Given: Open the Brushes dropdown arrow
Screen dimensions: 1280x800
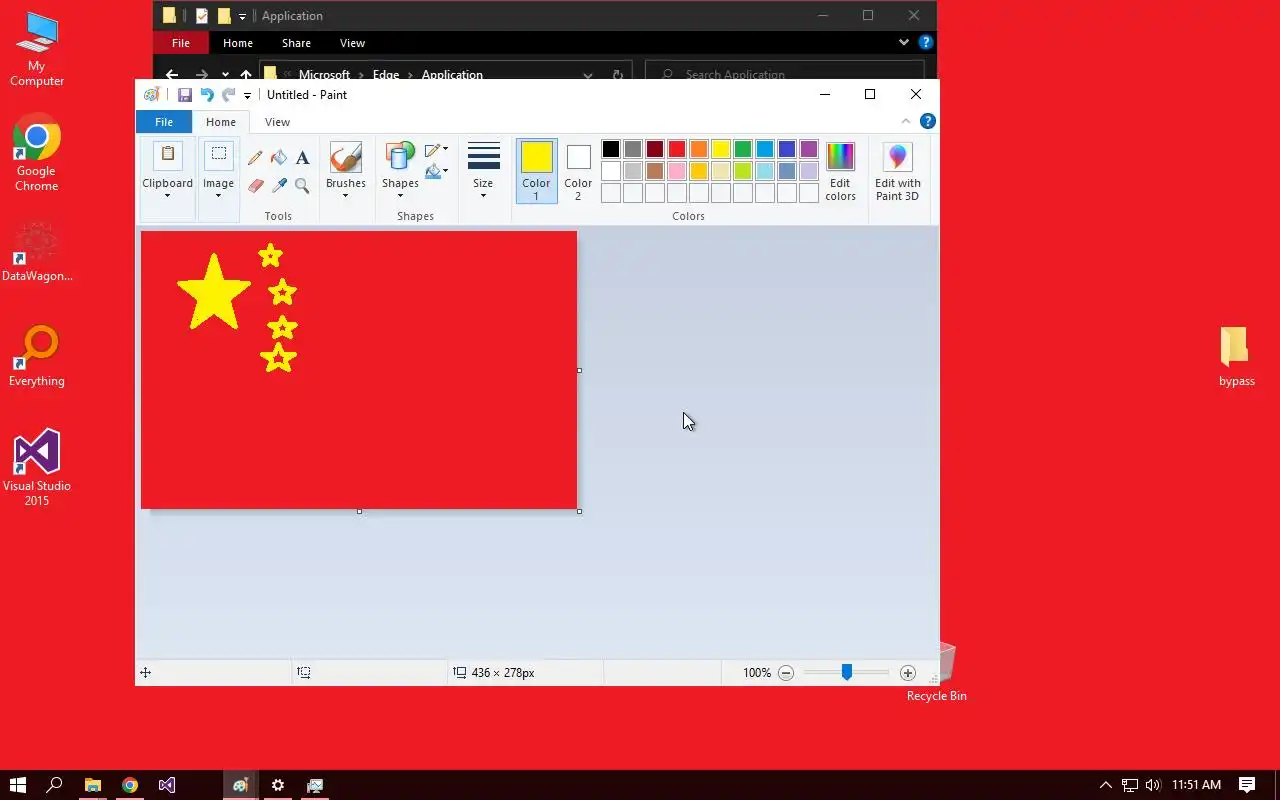Looking at the screenshot, I should click(346, 195).
